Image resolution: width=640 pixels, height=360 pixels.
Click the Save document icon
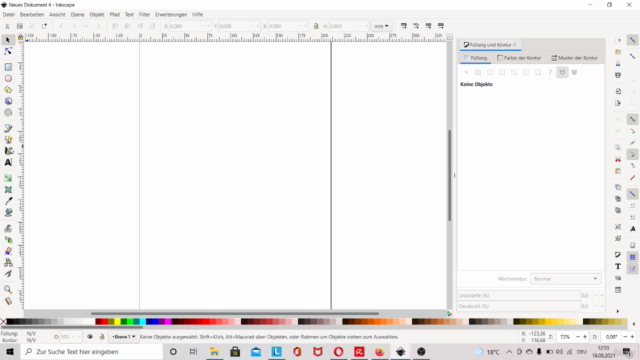click(x=618, y=64)
